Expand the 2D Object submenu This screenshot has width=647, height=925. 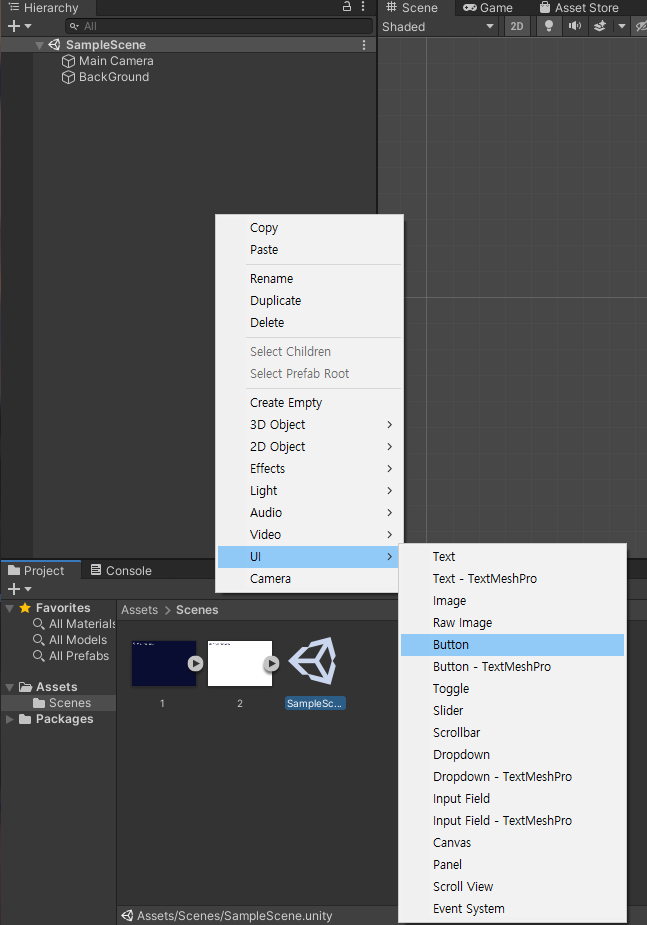click(x=310, y=447)
